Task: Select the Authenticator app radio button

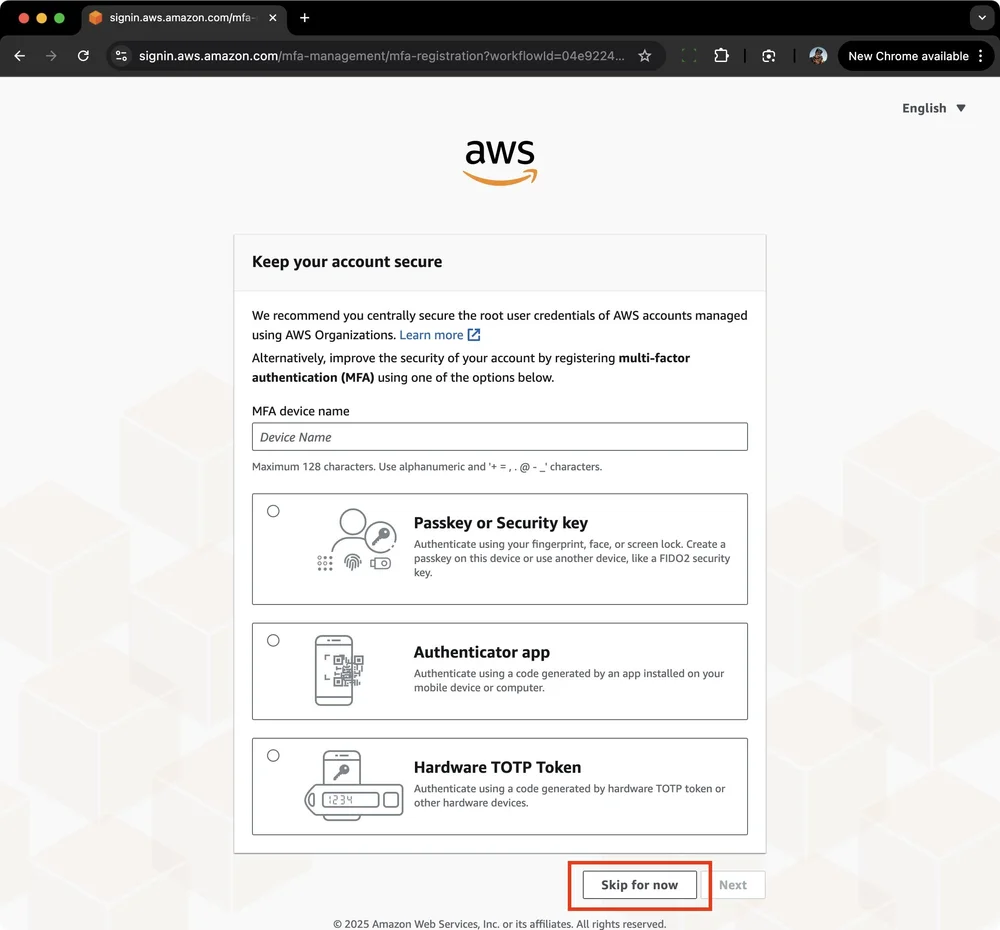Action: click(273, 640)
